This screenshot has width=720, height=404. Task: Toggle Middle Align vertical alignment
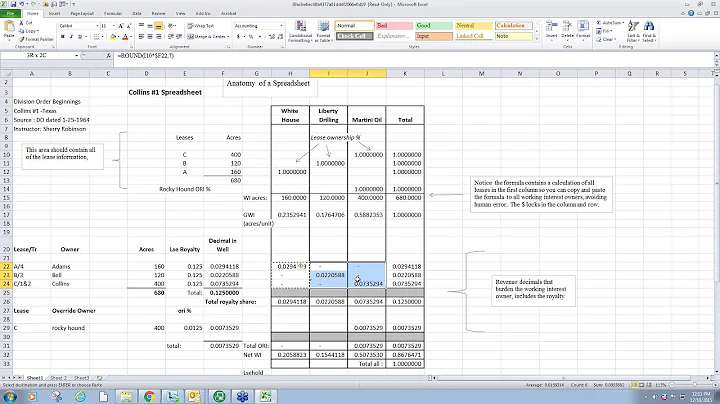[150, 26]
